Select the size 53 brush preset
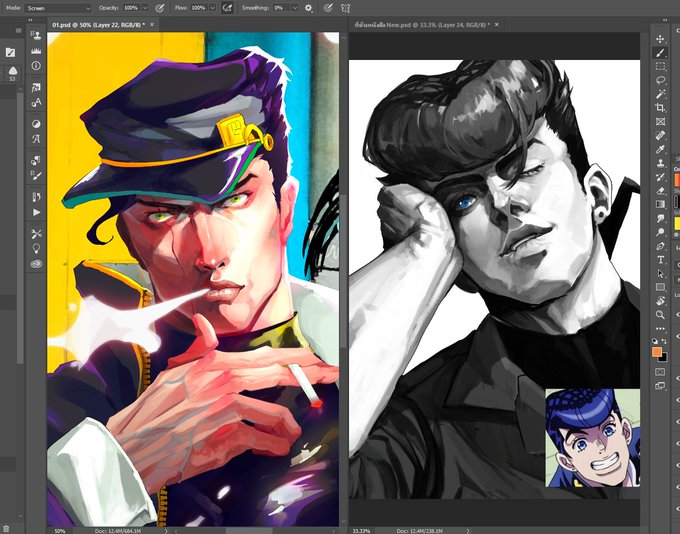Viewport: 680px width, 534px height. [x=13, y=73]
